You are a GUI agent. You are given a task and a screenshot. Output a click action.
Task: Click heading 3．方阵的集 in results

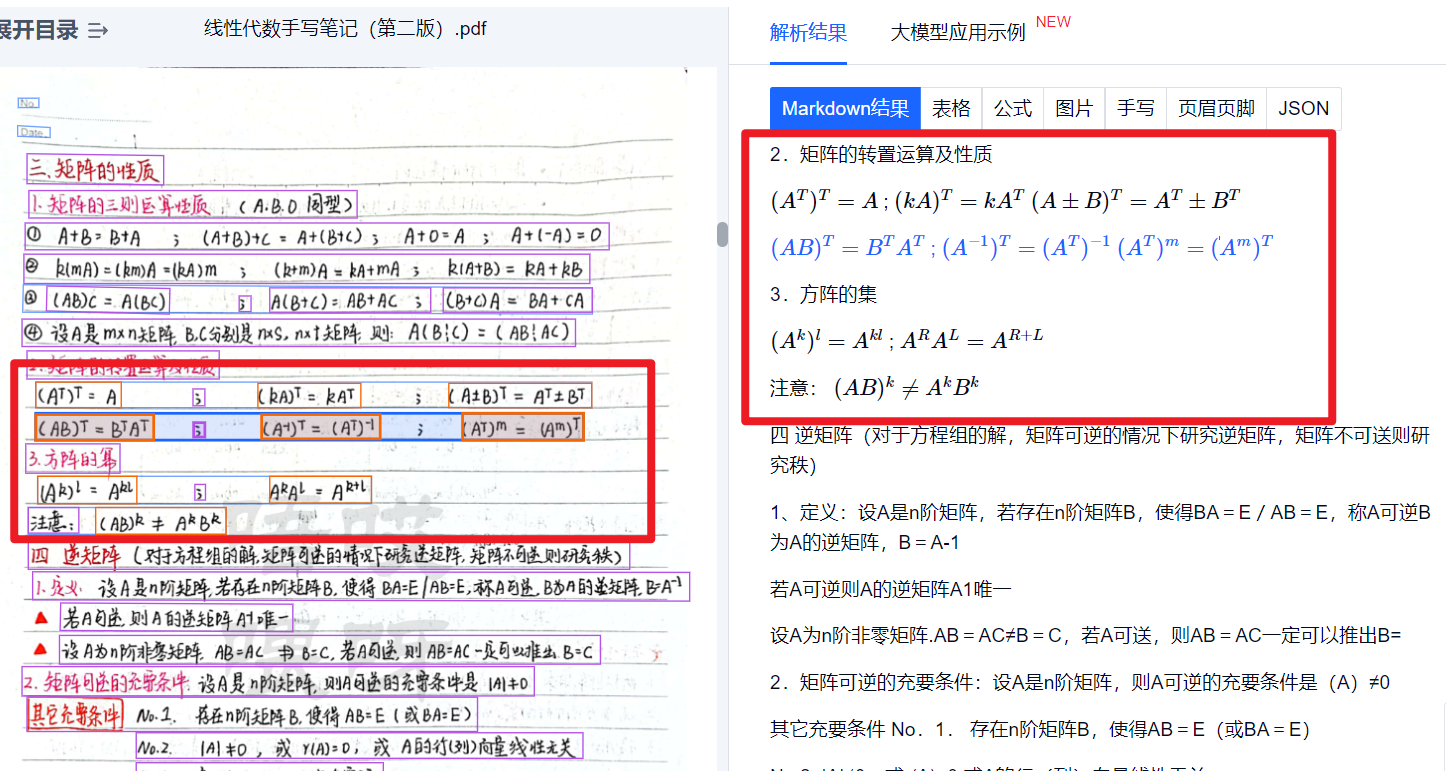(x=823, y=294)
